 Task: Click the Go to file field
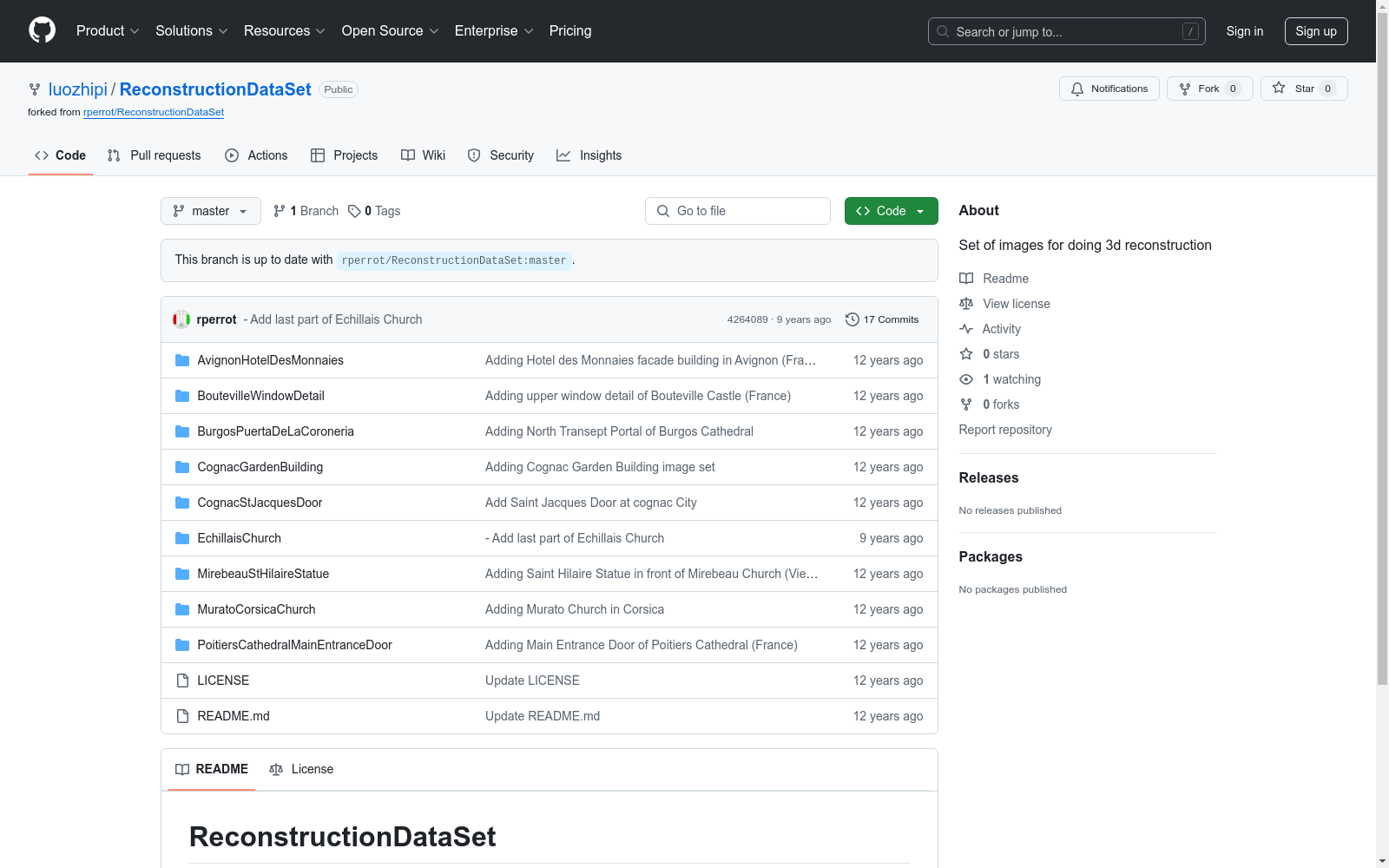[738, 211]
